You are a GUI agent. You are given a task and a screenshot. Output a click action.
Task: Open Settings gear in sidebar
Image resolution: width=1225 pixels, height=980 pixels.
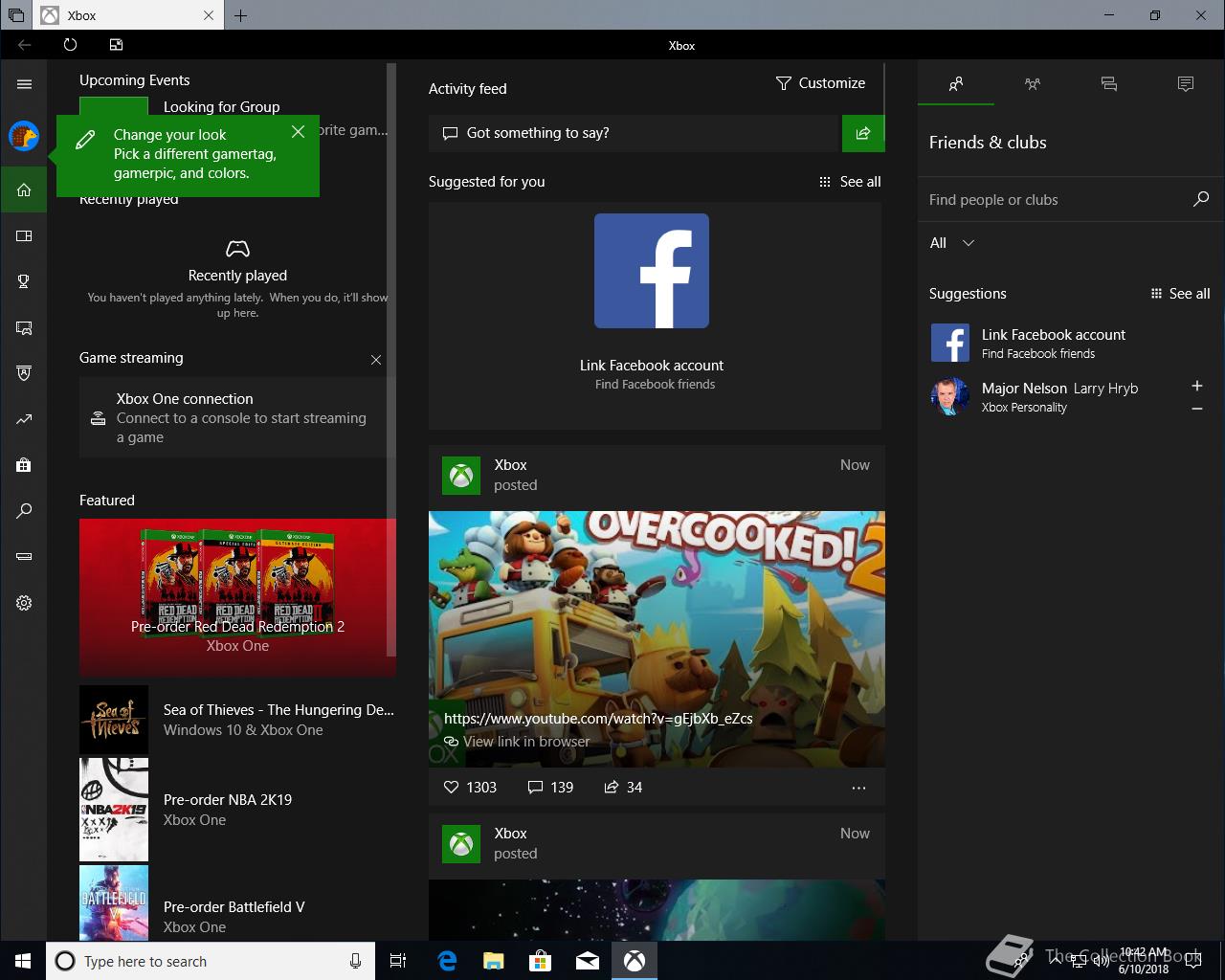point(24,603)
